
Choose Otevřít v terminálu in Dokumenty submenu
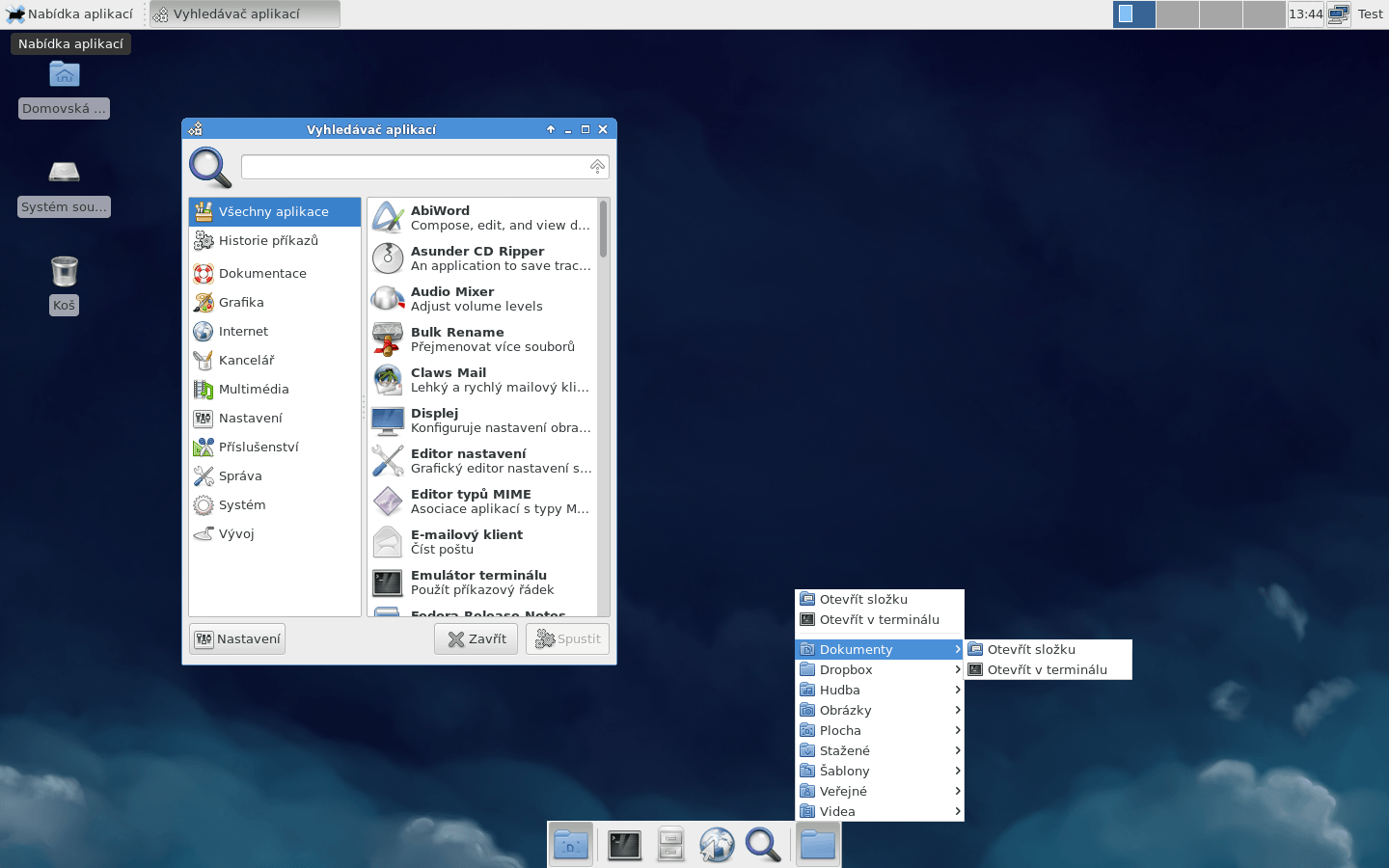[x=1047, y=669]
